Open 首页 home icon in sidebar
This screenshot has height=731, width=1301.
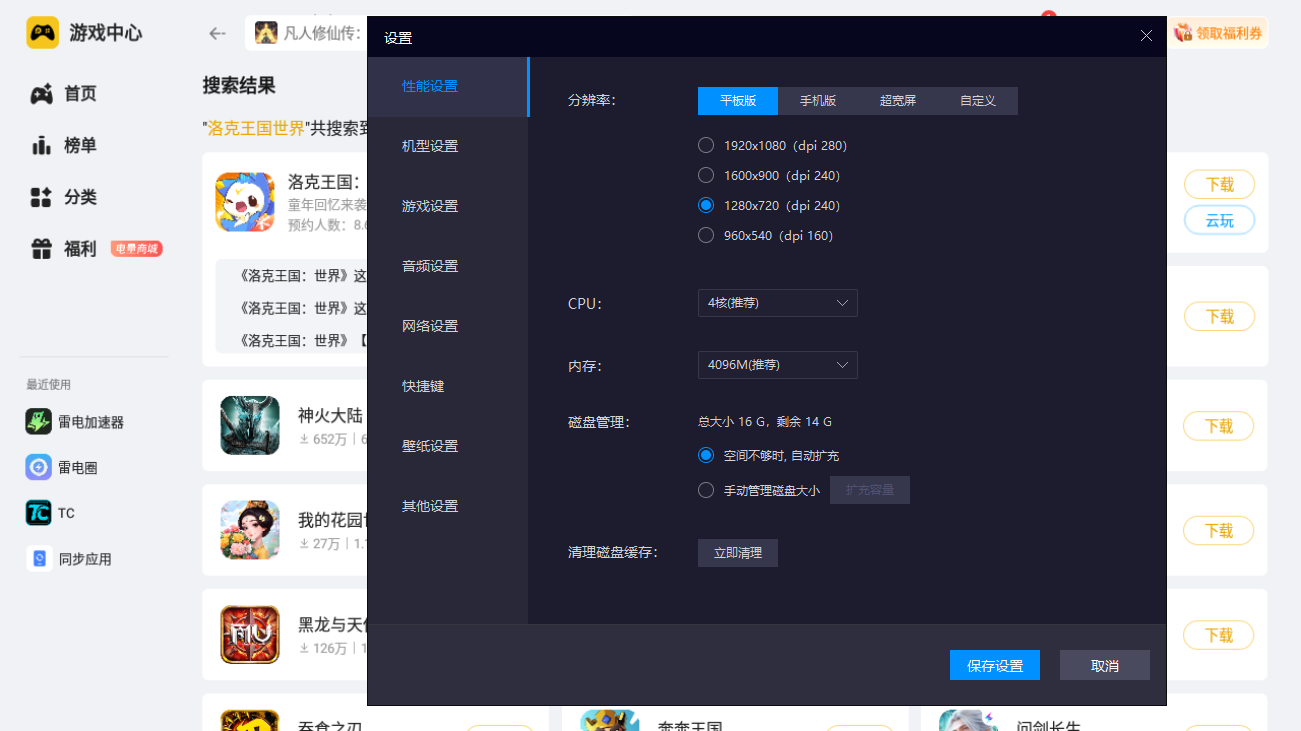41,94
